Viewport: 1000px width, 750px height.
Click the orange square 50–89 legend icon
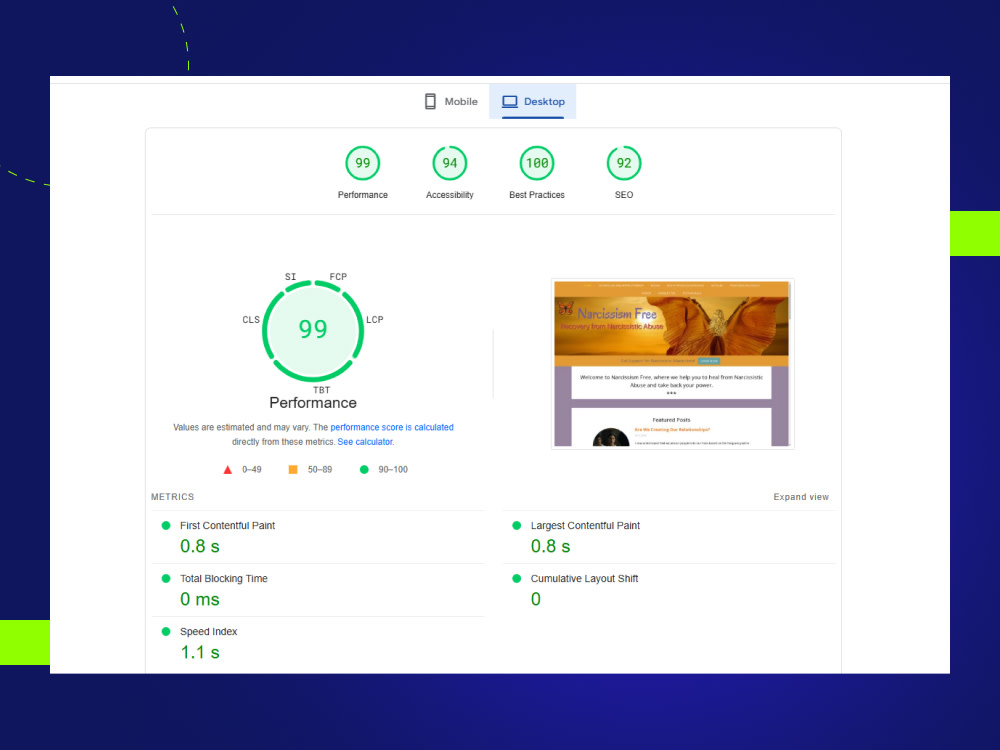click(x=293, y=469)
